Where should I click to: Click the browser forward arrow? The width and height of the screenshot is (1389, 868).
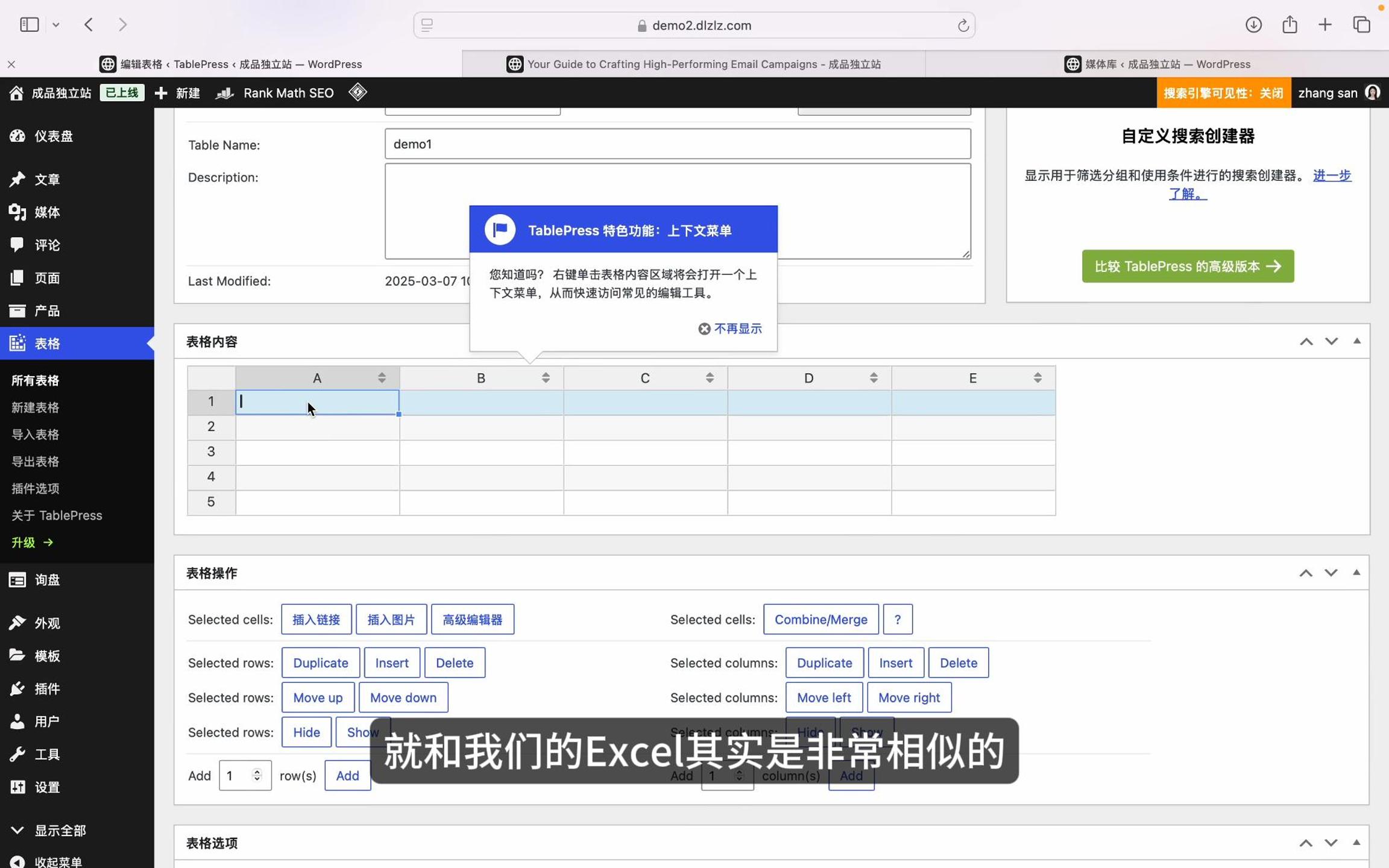[122, 25]
